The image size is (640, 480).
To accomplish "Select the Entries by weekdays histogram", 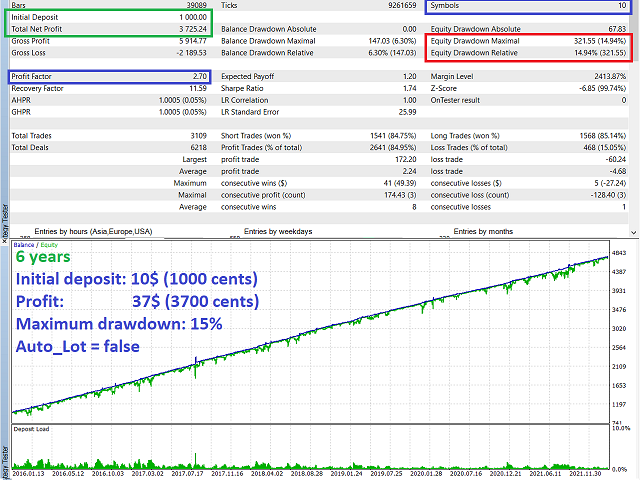I will 282,231.
